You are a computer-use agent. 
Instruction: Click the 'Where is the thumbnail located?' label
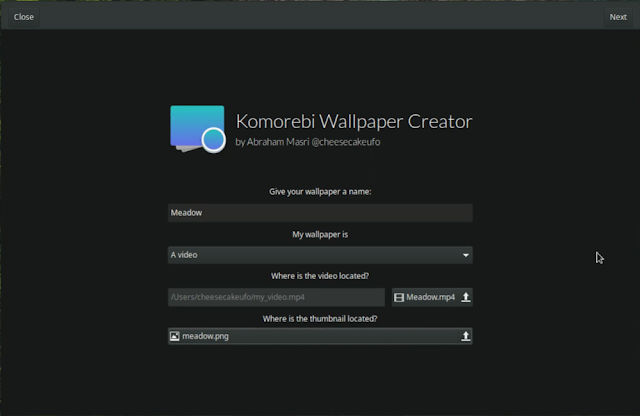click(x=320, y=318)
